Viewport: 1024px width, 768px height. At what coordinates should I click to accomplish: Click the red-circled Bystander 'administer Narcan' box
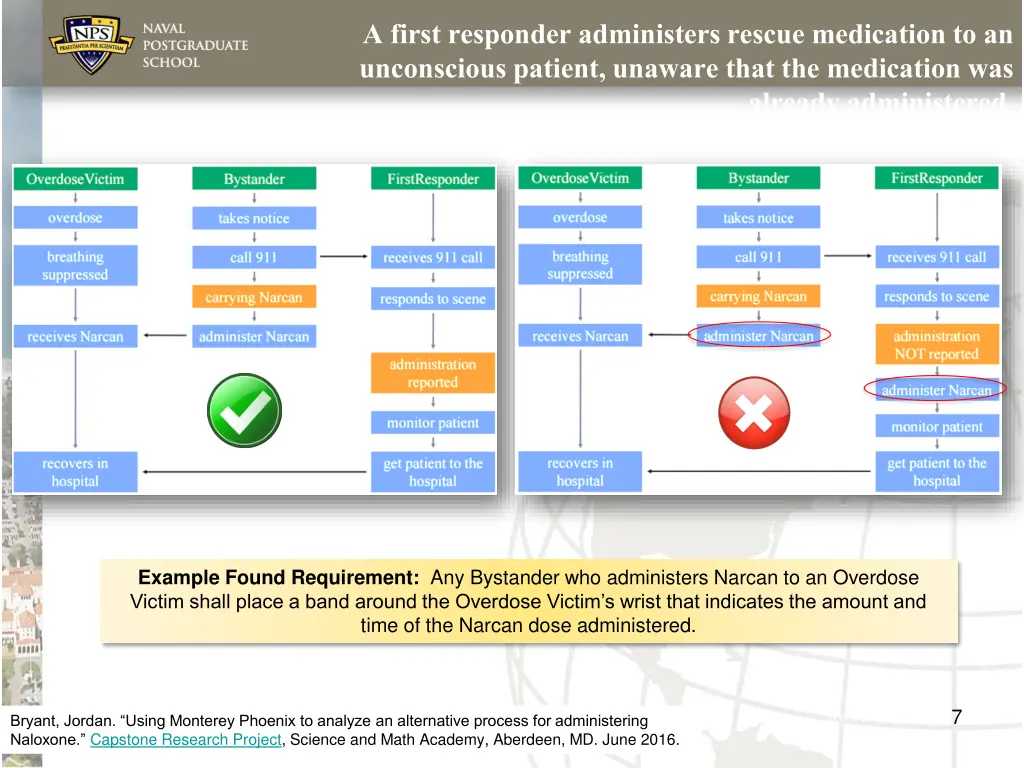coord(758,336)
